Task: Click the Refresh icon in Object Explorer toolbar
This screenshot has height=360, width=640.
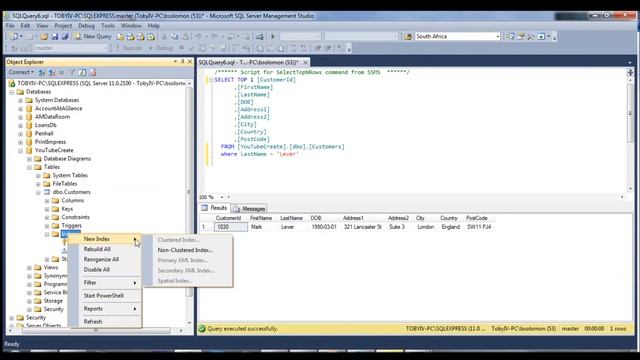Action: (x=82, y=73)
